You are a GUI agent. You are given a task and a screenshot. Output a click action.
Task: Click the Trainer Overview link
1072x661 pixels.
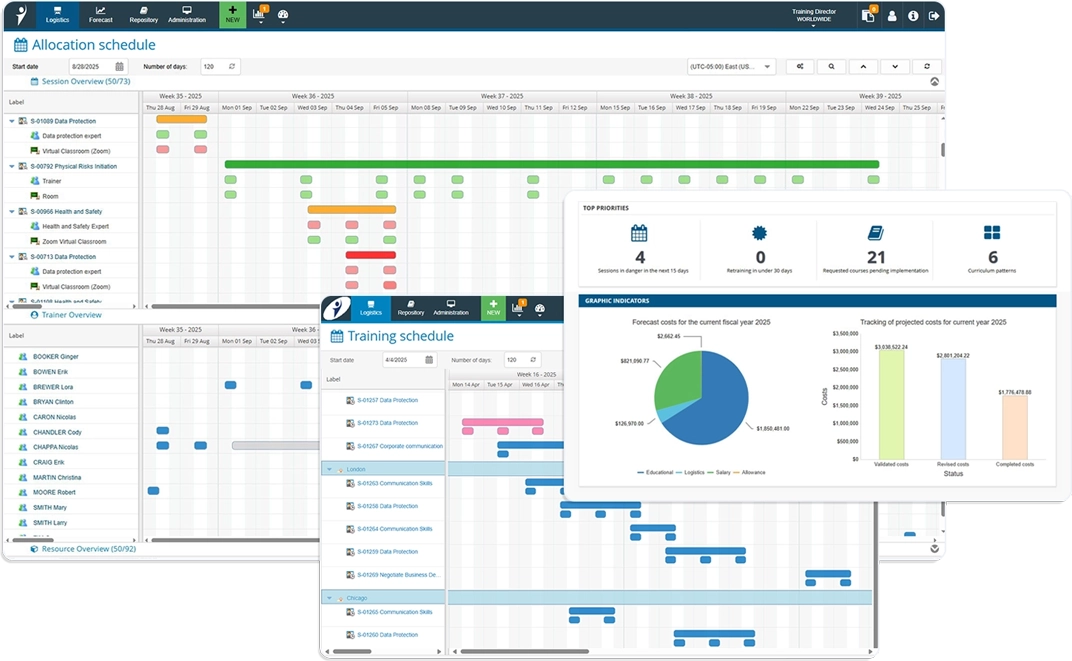click(x=71, y=315)
